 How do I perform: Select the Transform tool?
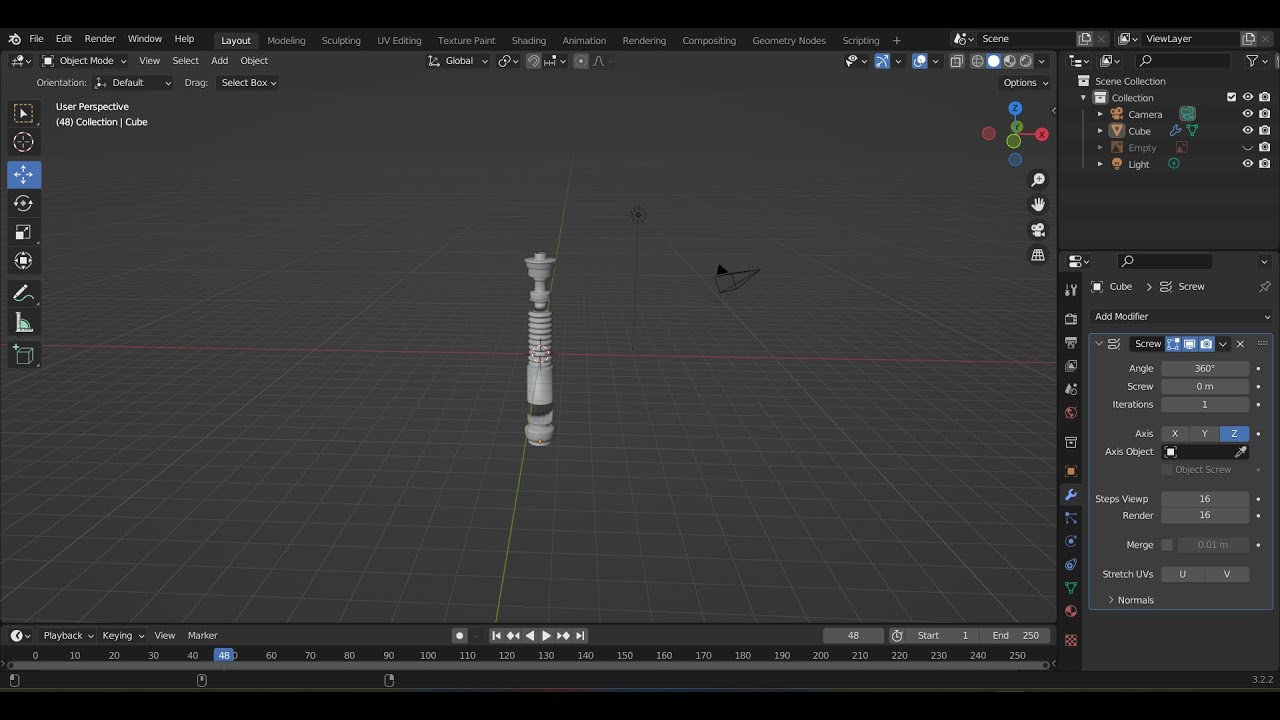24,261
